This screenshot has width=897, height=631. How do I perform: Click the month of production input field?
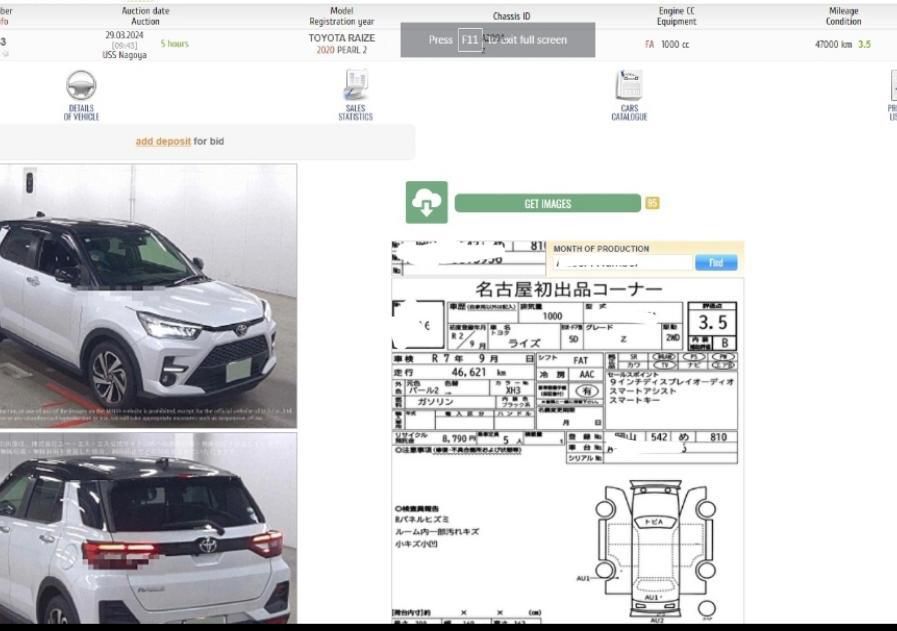click(x=622, y=263)
